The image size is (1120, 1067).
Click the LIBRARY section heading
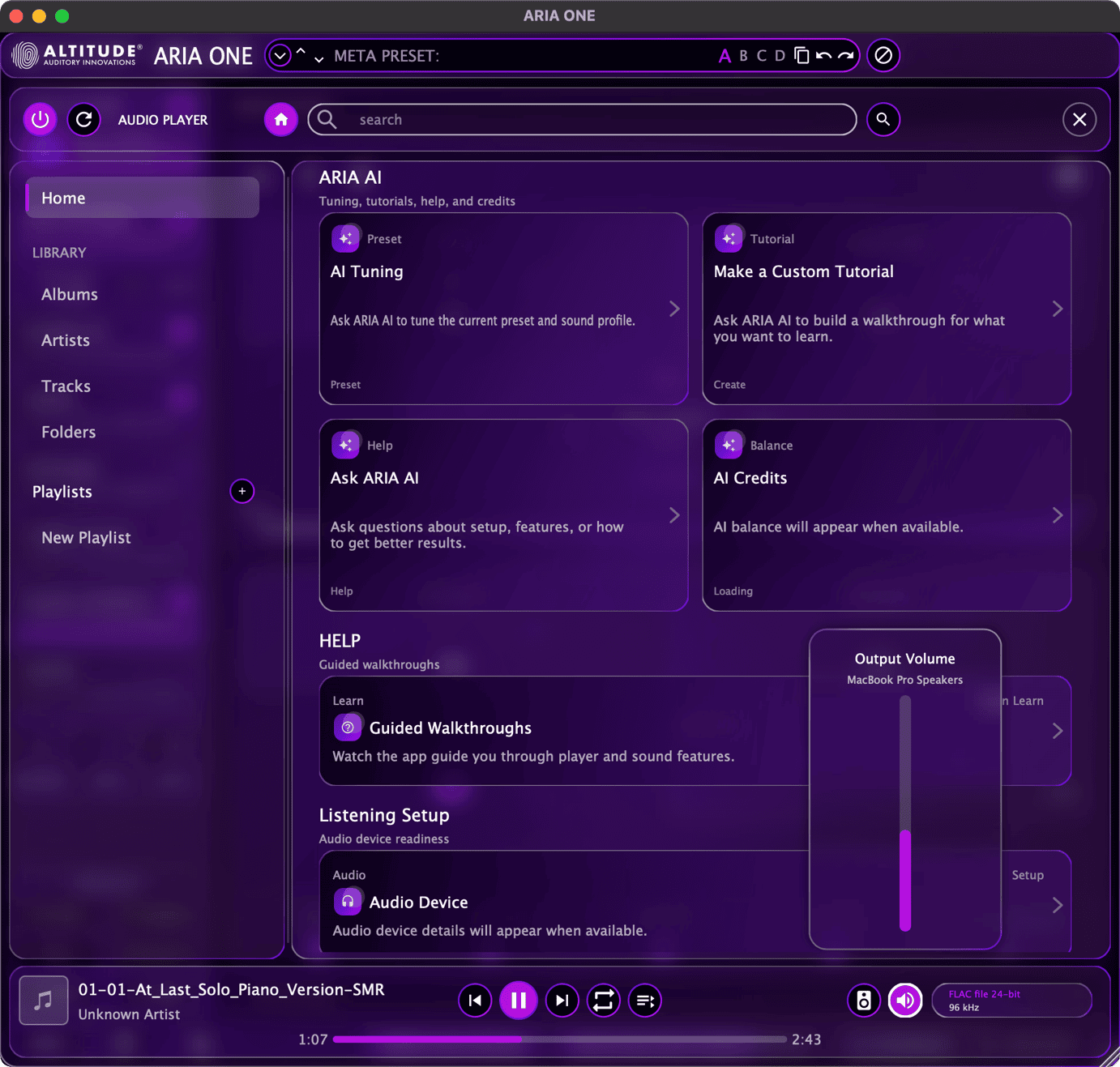point(59,253)
